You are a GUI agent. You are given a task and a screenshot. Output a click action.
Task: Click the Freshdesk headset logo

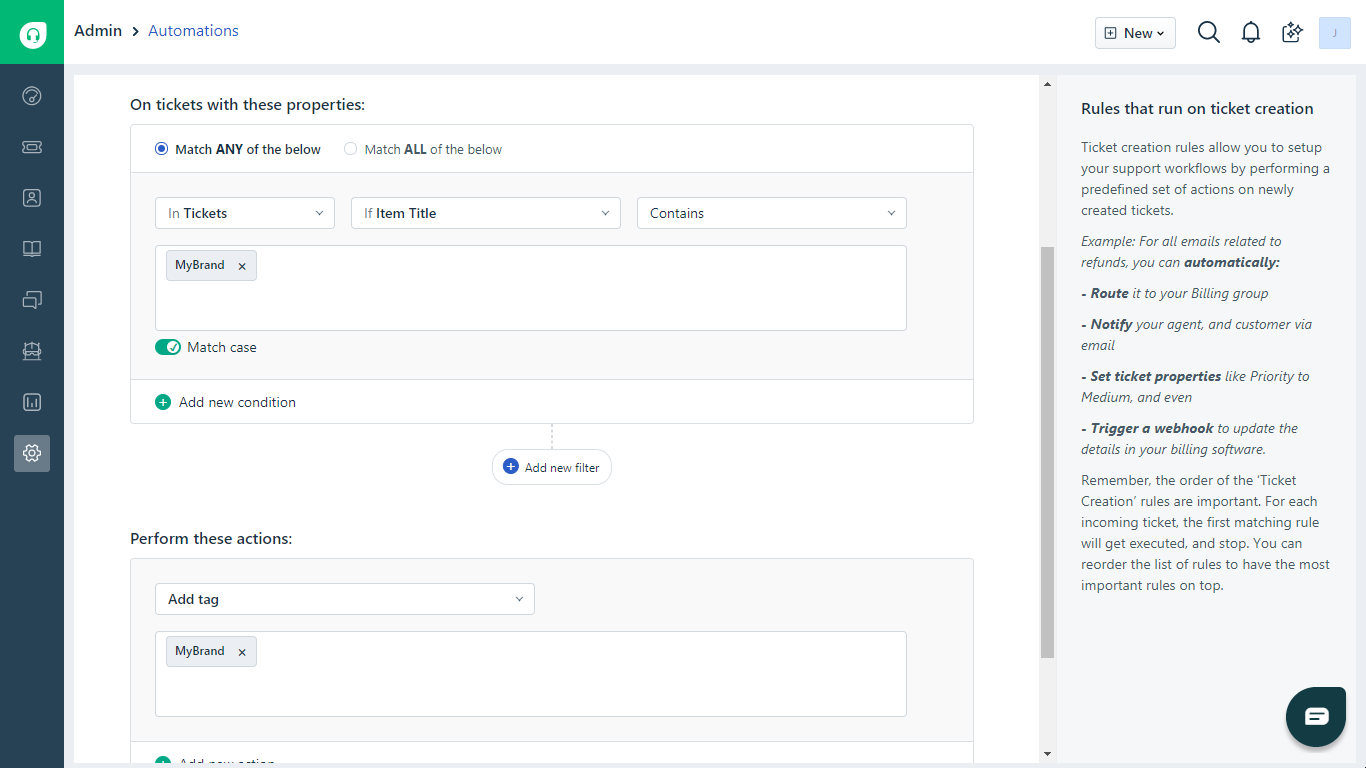pos(32,35)
